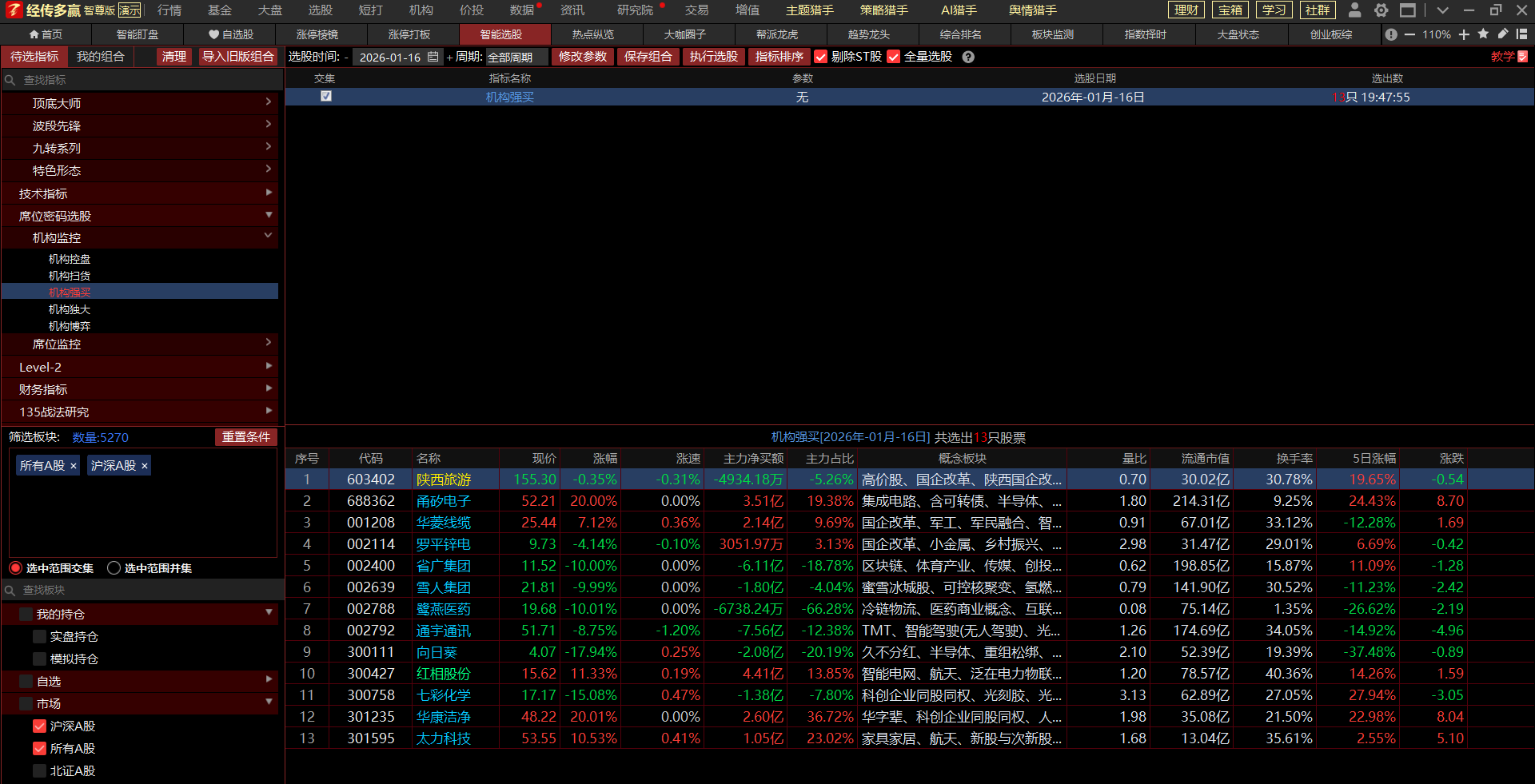Open the 研究院 menu
This screenshot has width=1535, height=784.
point(635,10)
